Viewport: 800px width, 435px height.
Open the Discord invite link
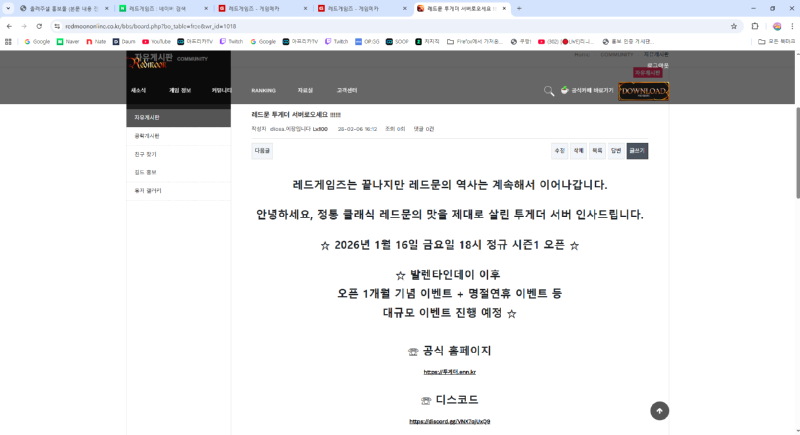449,421
